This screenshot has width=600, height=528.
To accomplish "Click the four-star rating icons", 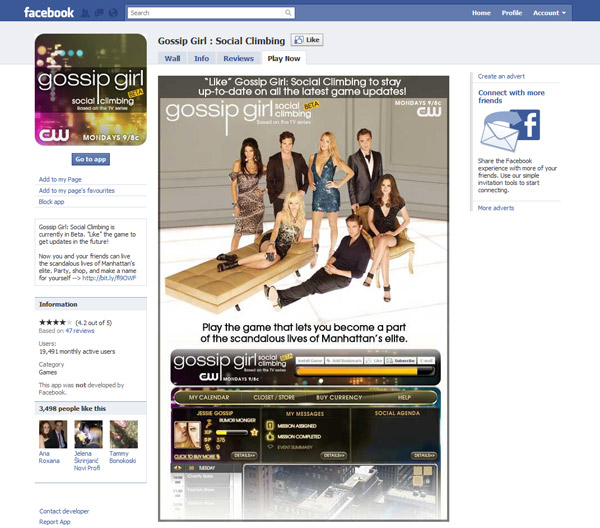I will pos(55,323).
